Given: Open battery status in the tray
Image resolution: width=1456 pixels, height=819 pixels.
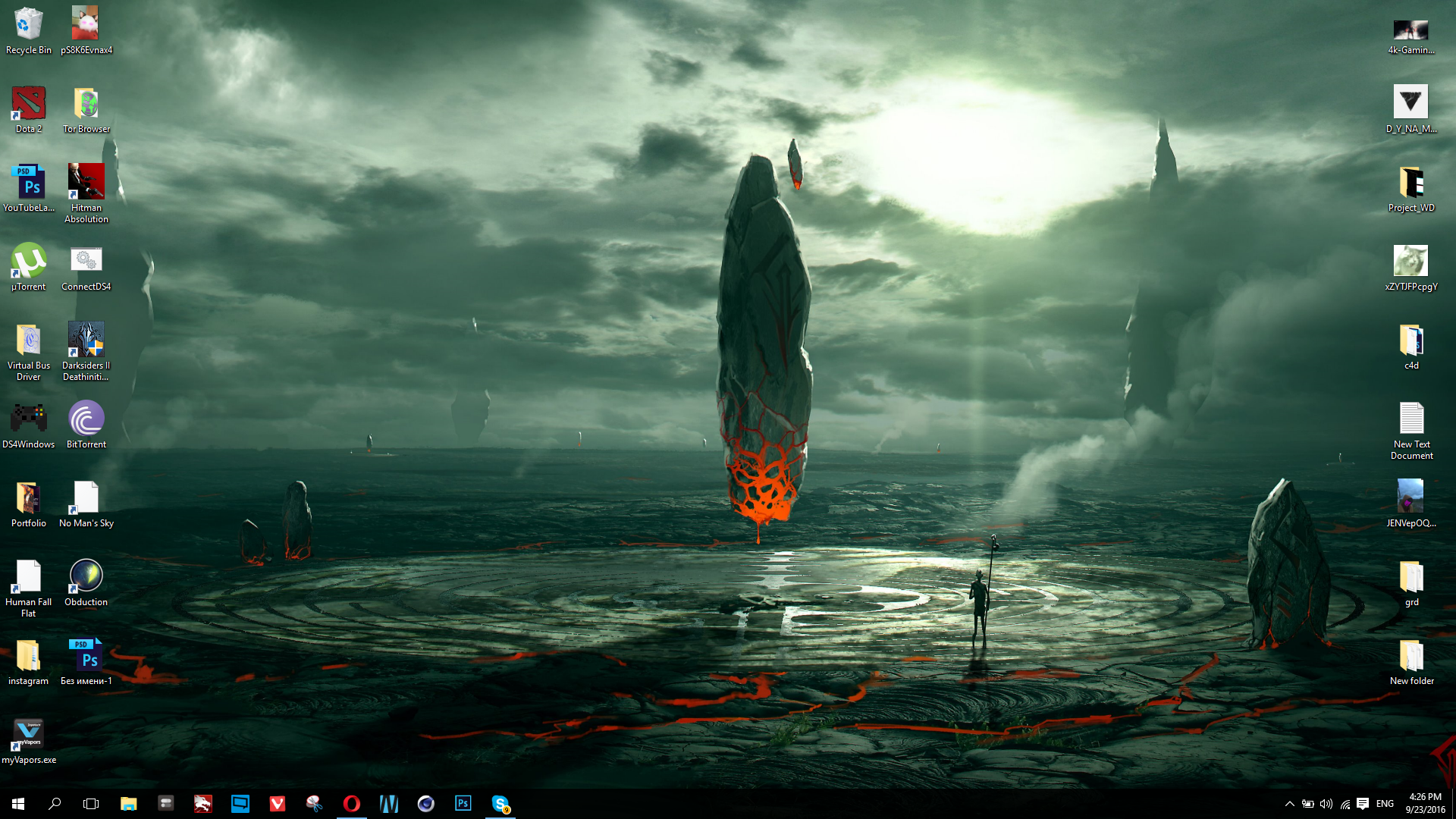Looking at the screenshot, I should (1308, 804).
